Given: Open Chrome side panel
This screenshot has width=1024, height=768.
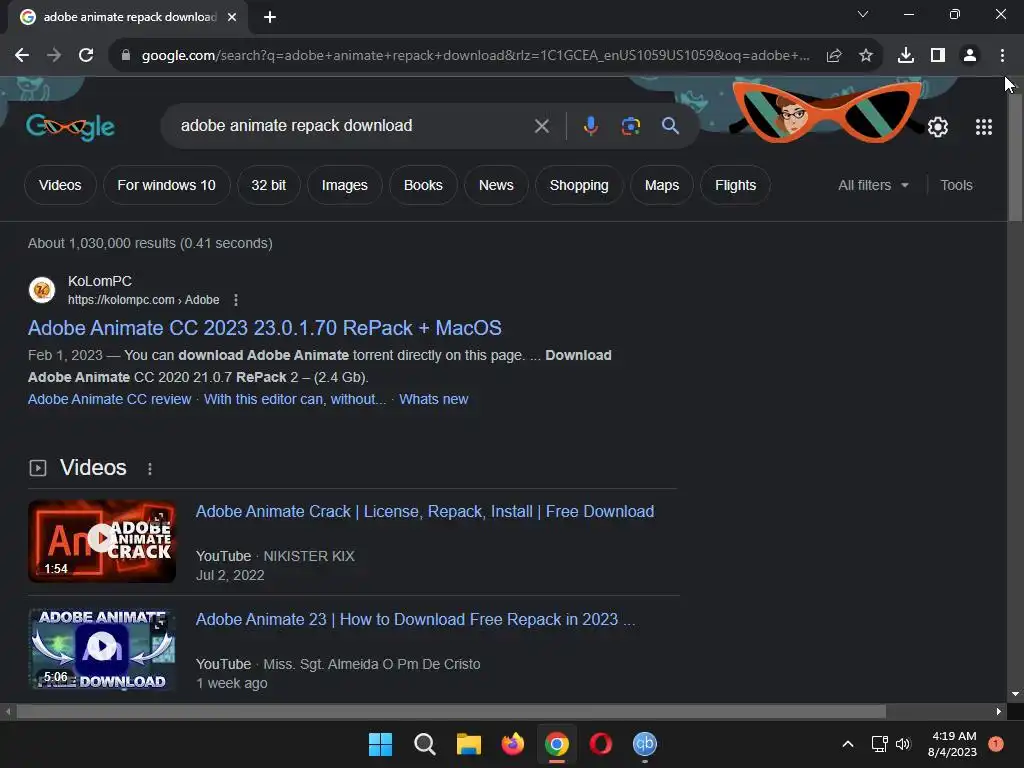Looking at the screenshot, I should (x=938, y=56).
